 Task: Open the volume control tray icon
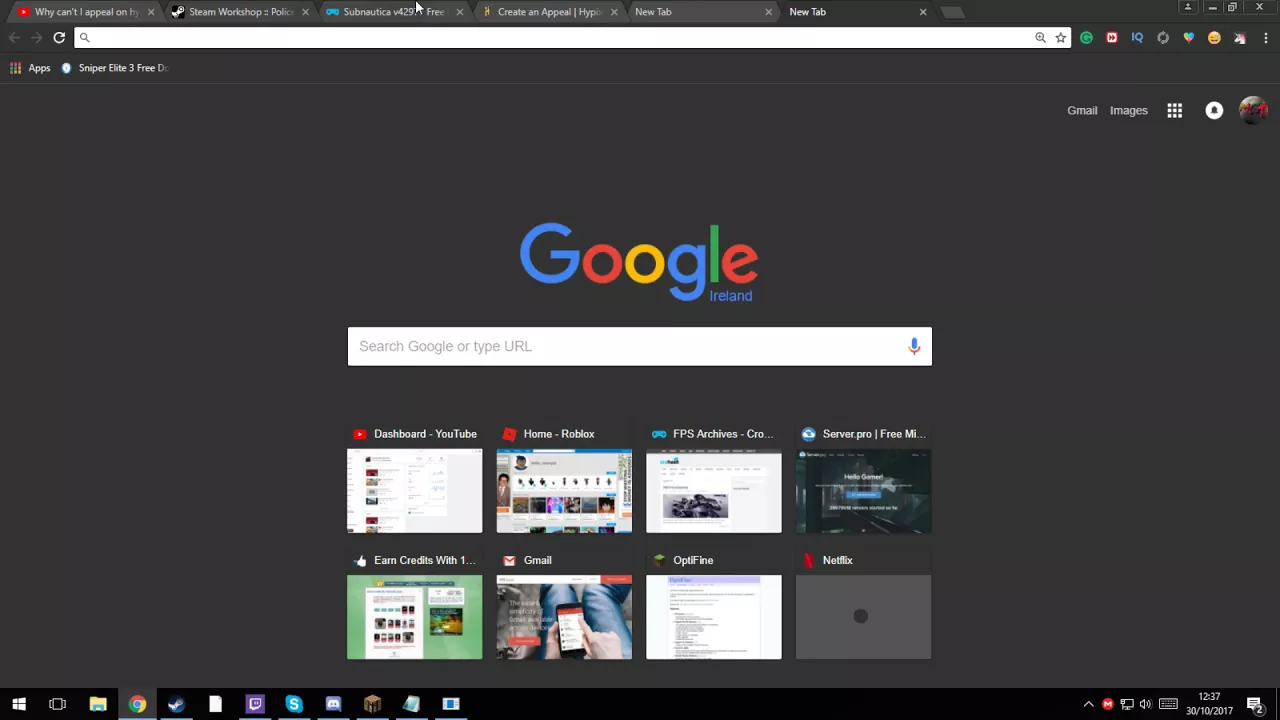point(1146,704)
